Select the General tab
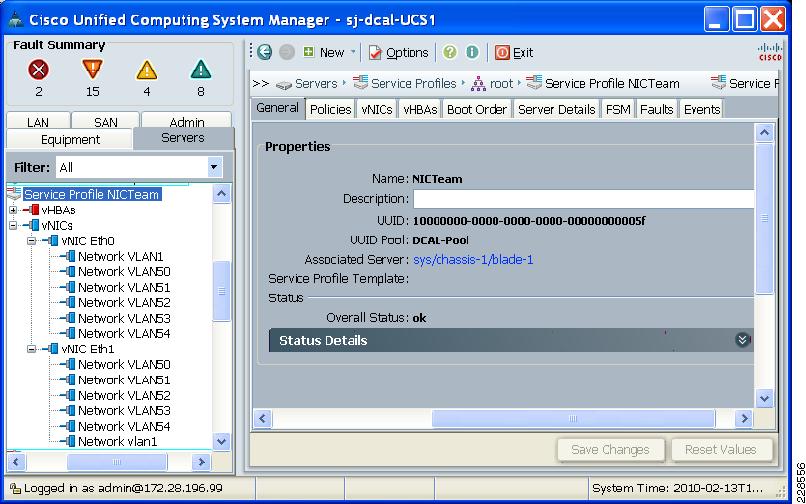The width and height of the screenshot is (806, 504). click(278, 108)
